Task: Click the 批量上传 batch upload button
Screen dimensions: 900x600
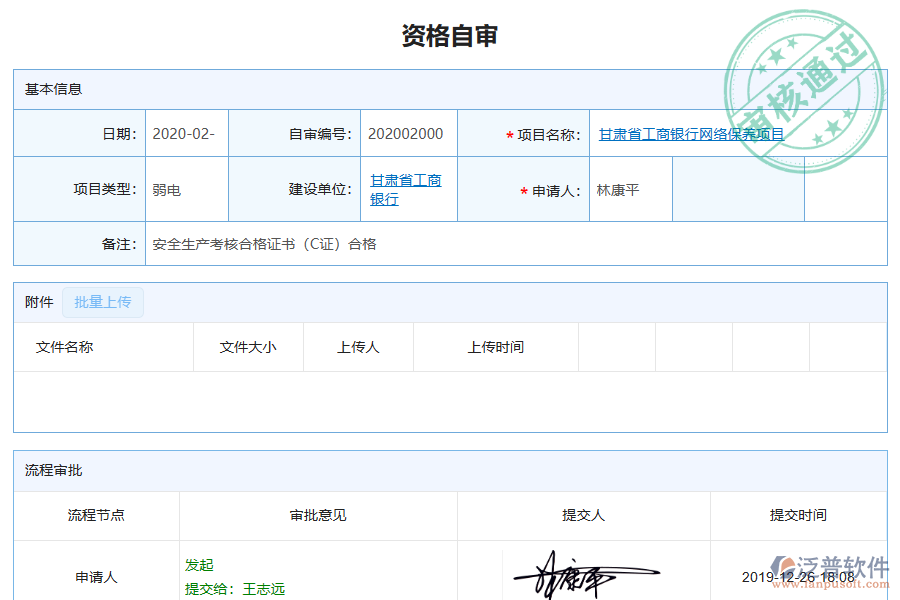Action: (x=103, y=302)
